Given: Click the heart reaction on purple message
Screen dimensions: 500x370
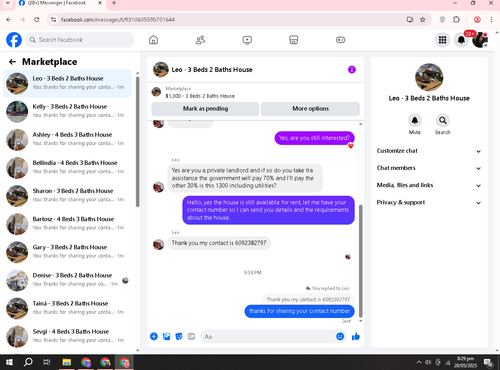Looking at the screenshot, I should [351, 146].
